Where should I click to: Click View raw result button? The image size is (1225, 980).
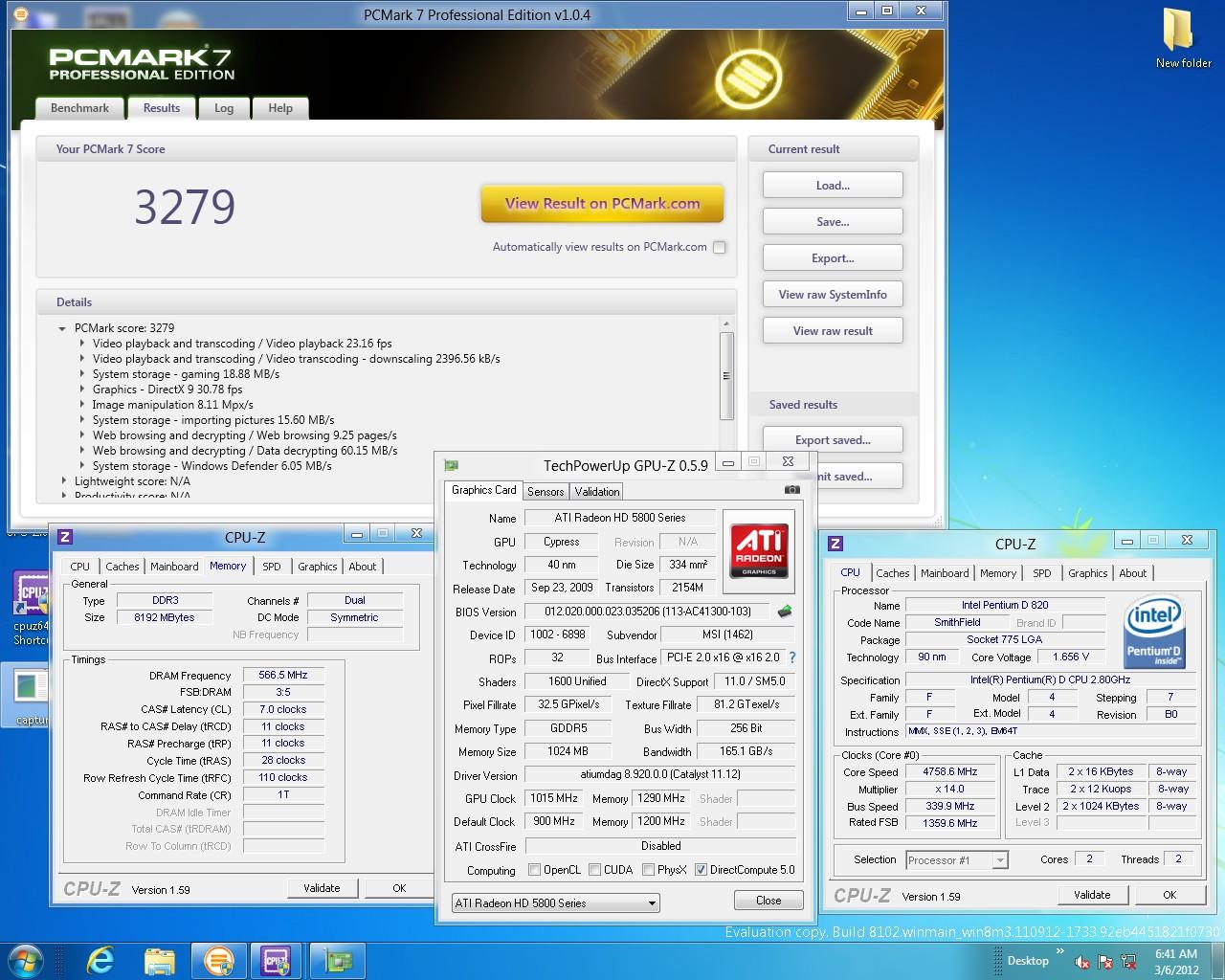point(833,331)
